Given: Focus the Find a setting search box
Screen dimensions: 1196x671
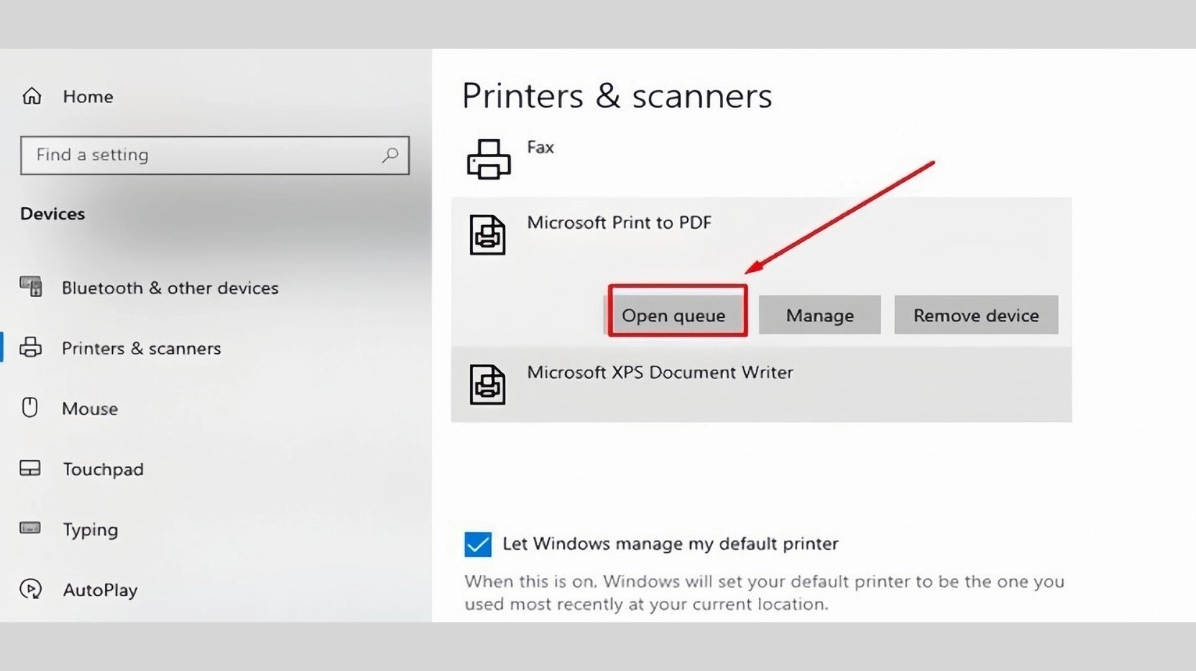Looking at the screenshot, I should click(x=215, y=155).
